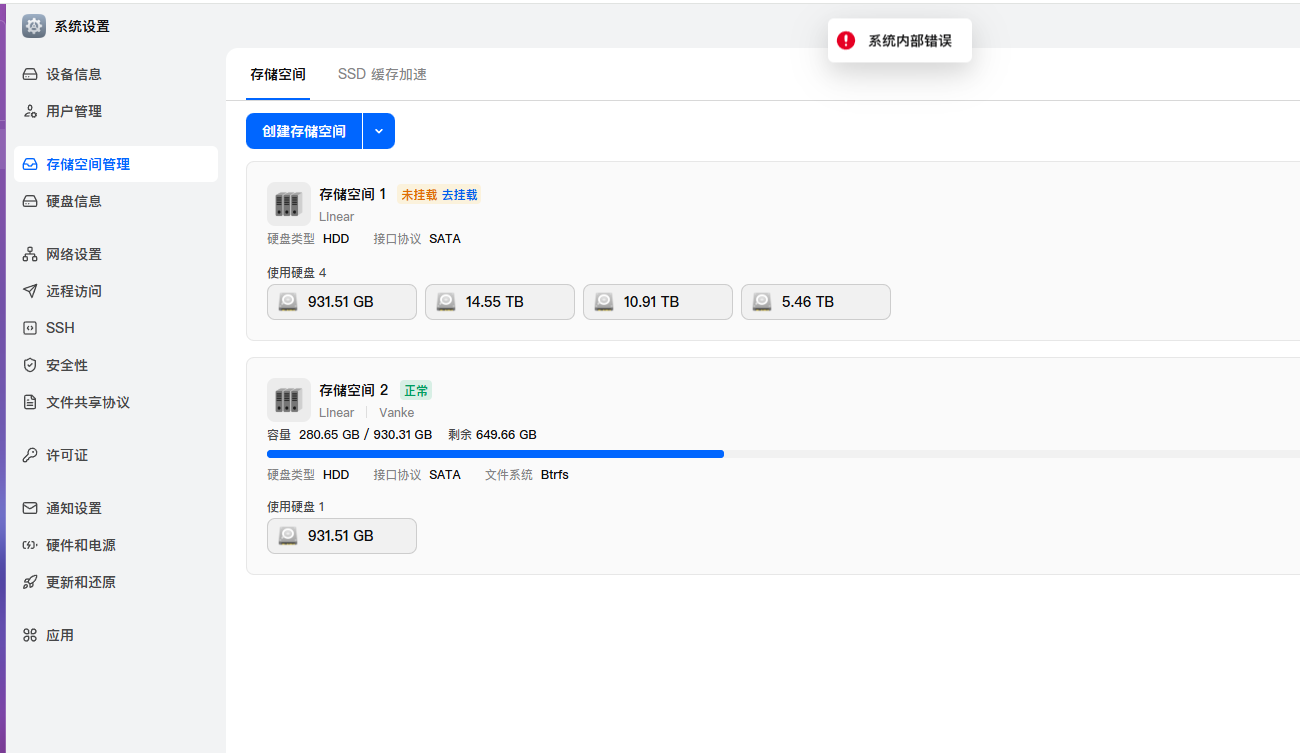Go to 用户管理 in the sidebar

pos(116,111)
